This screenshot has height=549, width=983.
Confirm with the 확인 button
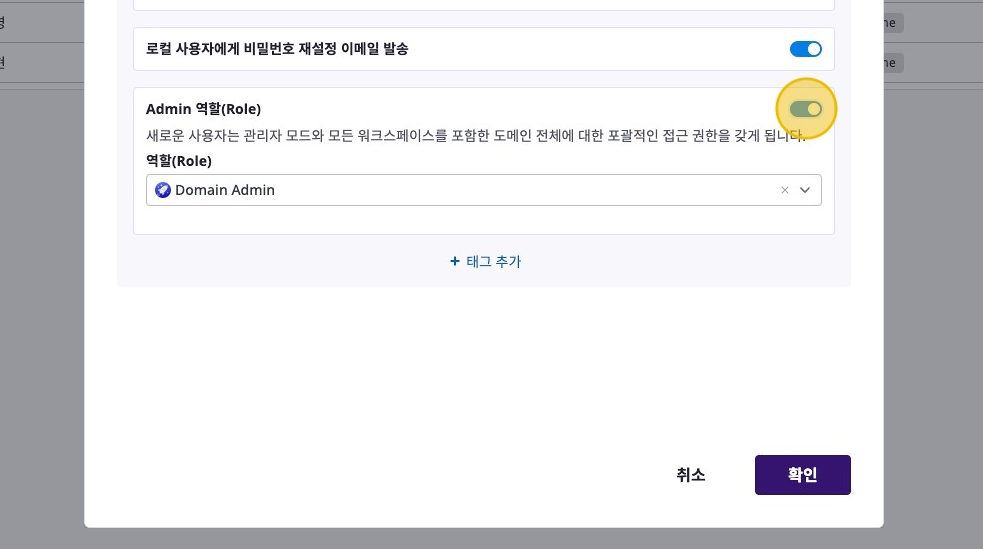(x=802, y=475)
